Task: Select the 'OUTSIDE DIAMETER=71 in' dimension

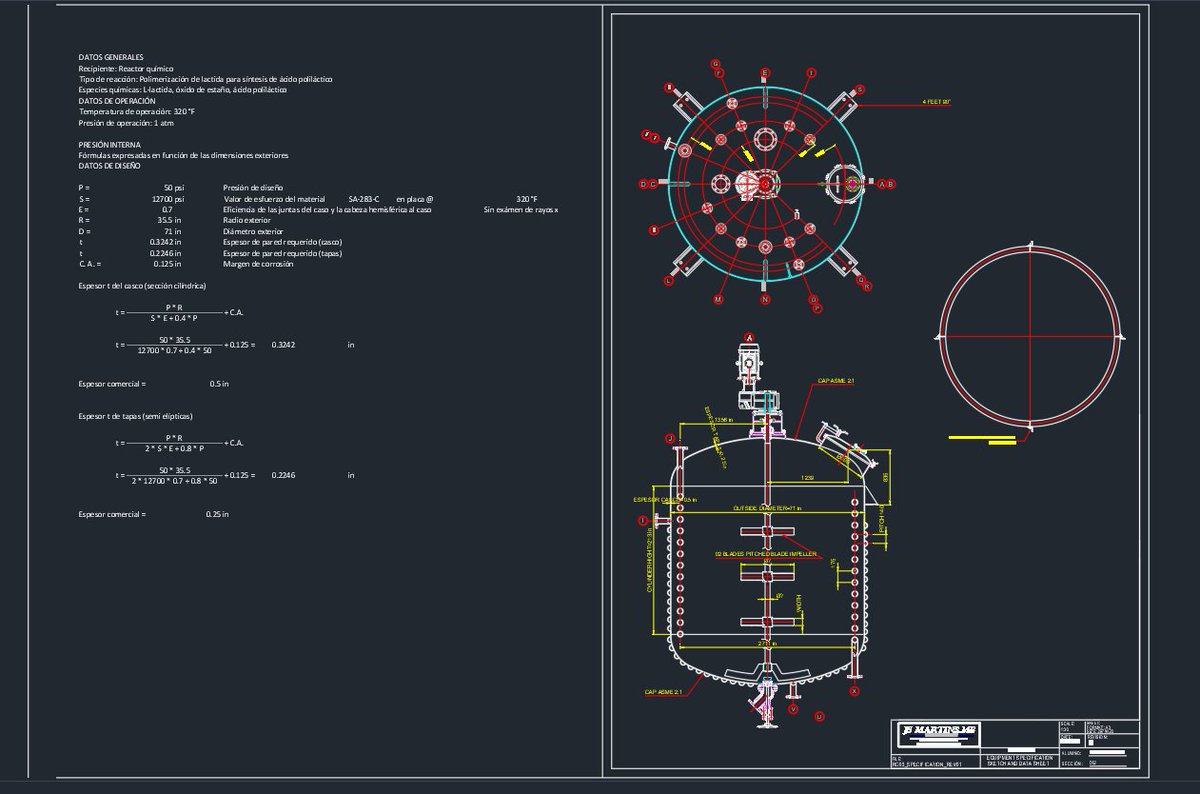Action: (x=766, y=508)
